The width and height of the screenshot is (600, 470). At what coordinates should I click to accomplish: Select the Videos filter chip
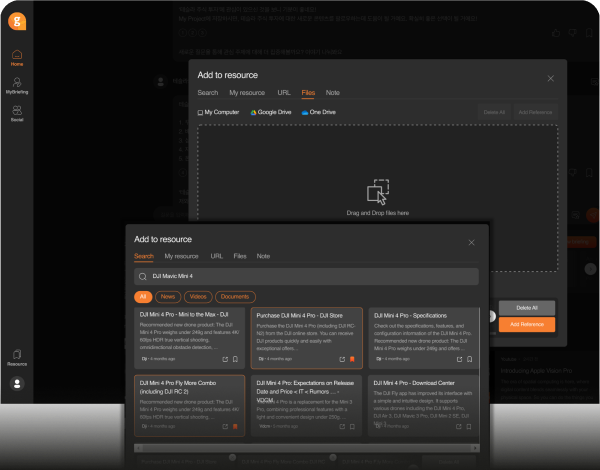198,297
